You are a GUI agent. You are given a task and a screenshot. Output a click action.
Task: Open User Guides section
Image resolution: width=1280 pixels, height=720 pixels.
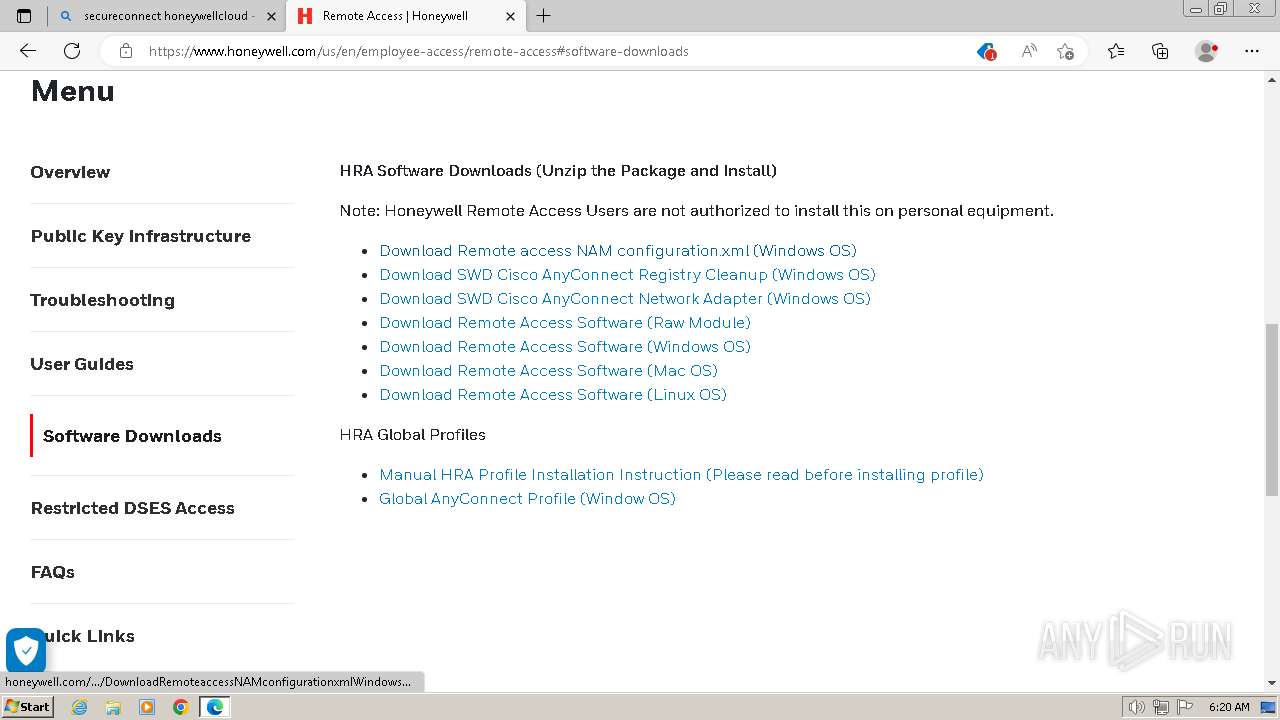82,364
